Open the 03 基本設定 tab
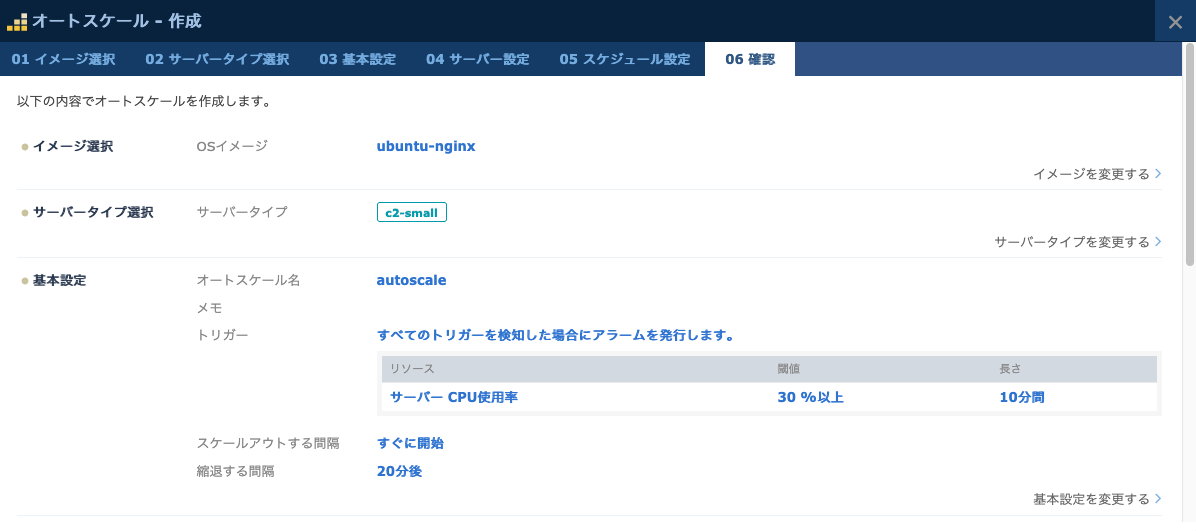This screenshot has height=531, width=1196. pos(357,59)
